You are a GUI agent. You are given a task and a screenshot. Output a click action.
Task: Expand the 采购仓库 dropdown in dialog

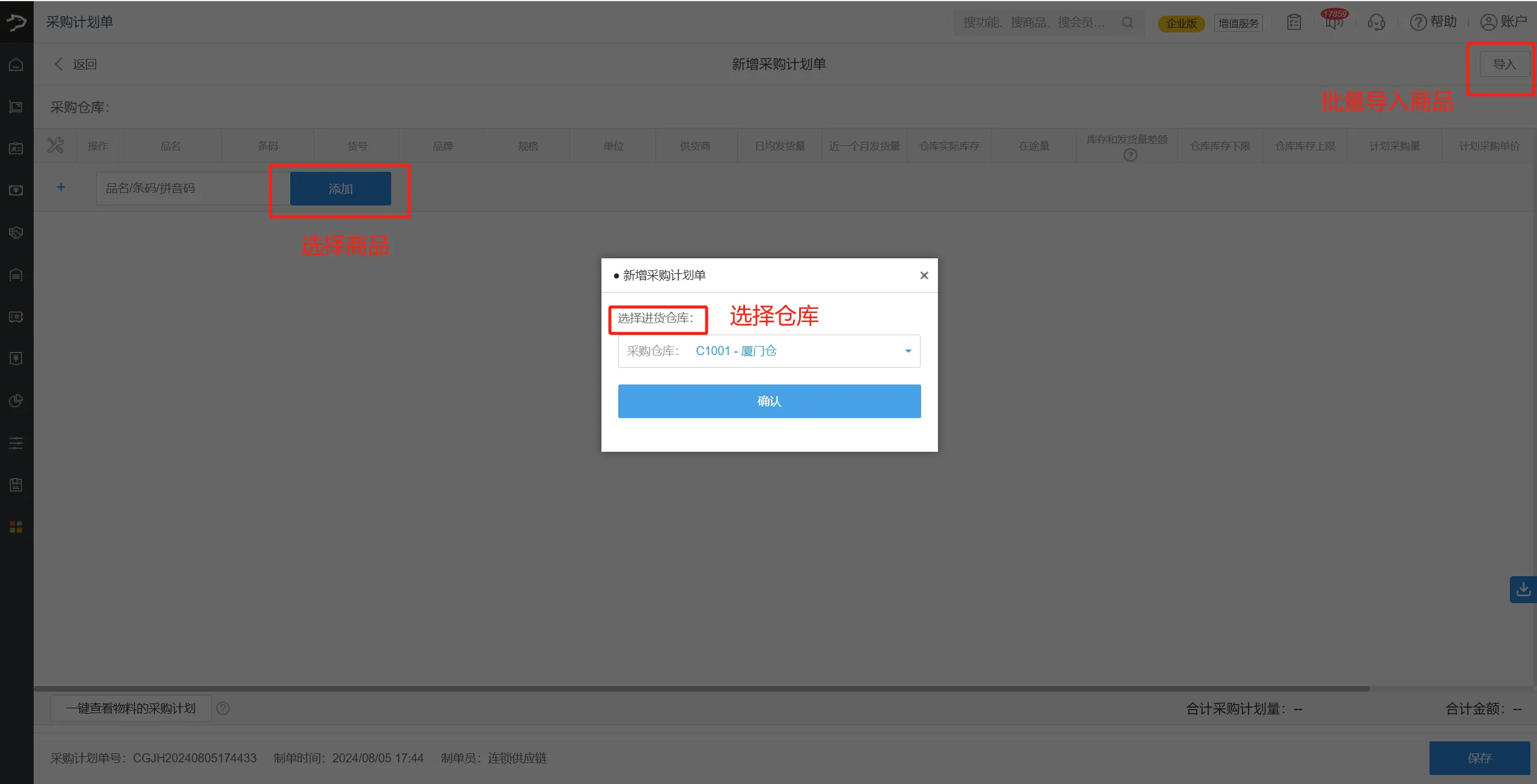pos(768,351)
